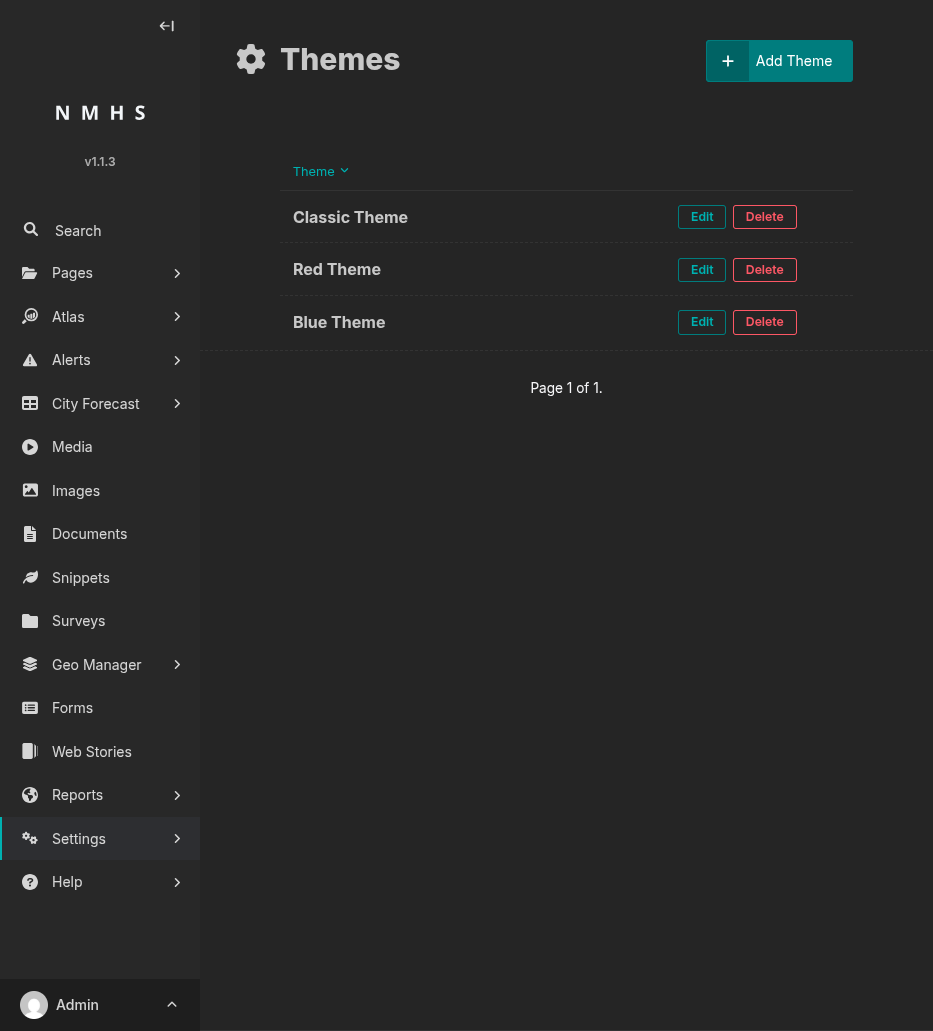Expand the Atlas submenu chevron
The height and width of the screenshot is (1031, 933).
pyautogui.click(x=177, y=316)
